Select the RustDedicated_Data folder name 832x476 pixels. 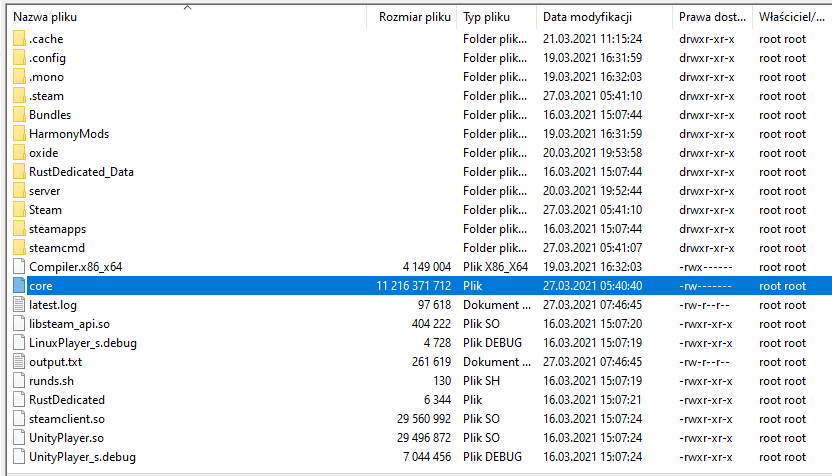(81, 172)
